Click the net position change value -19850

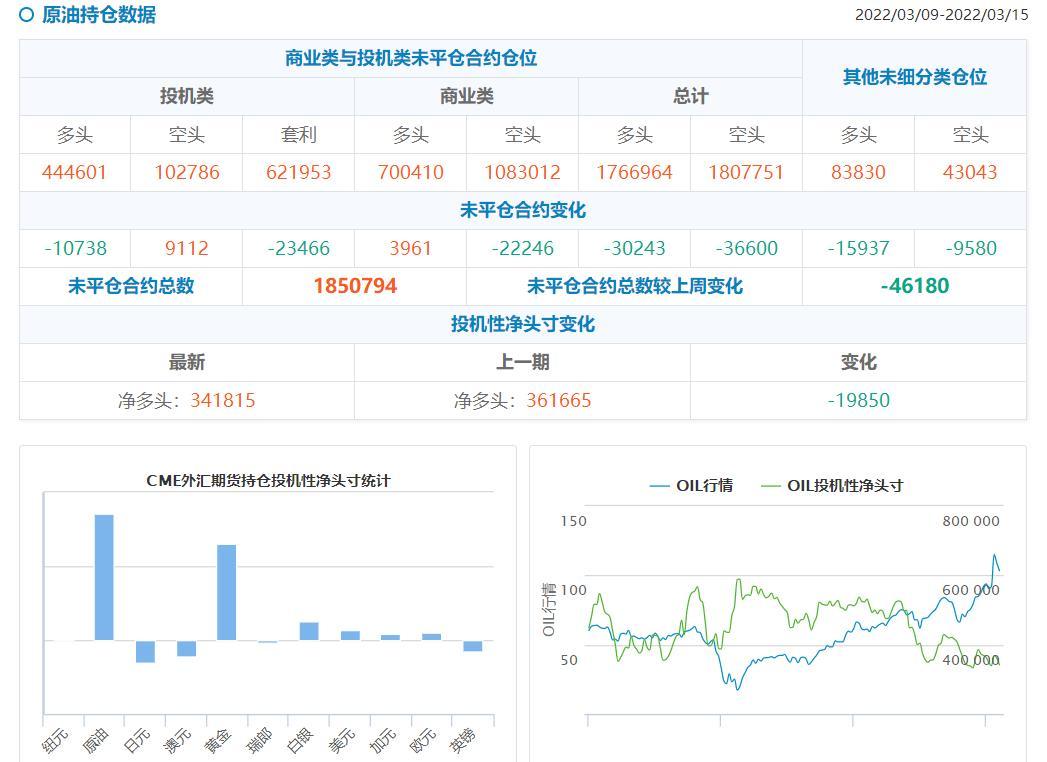click(858, 401)
